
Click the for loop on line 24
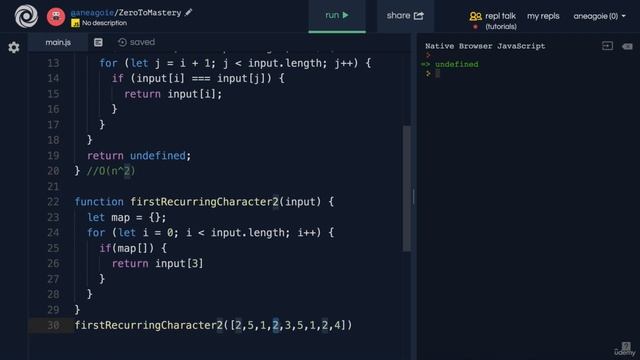[x=211, y=233]
